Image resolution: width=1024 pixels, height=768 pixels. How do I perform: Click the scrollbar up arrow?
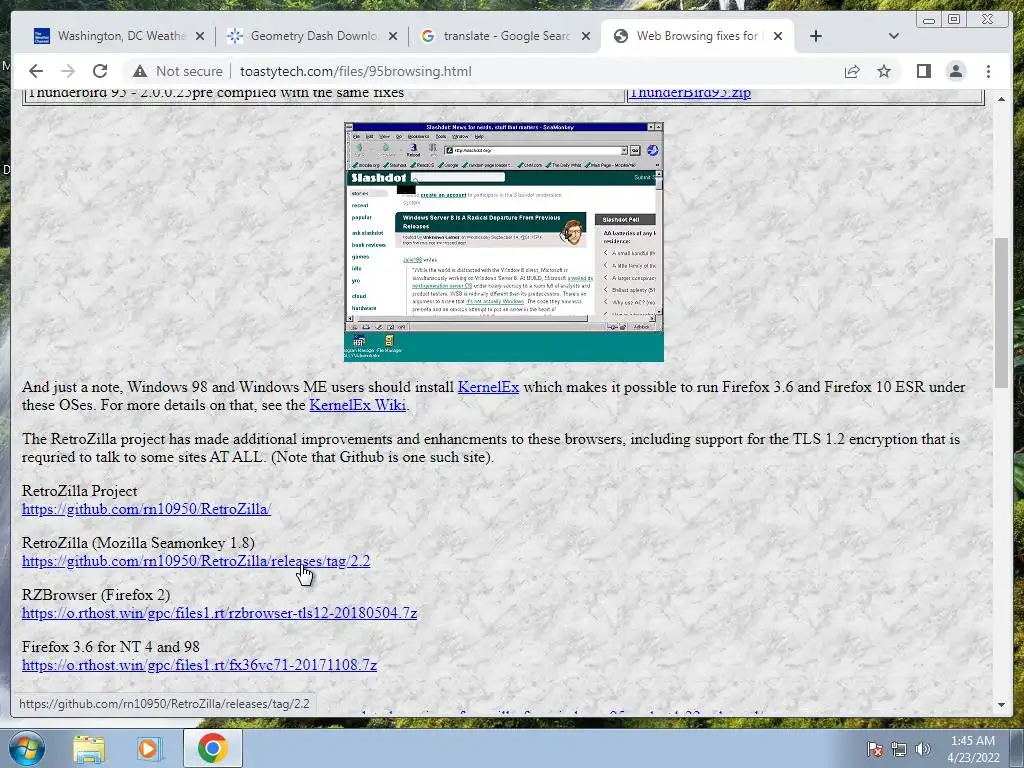point(1001,99)
